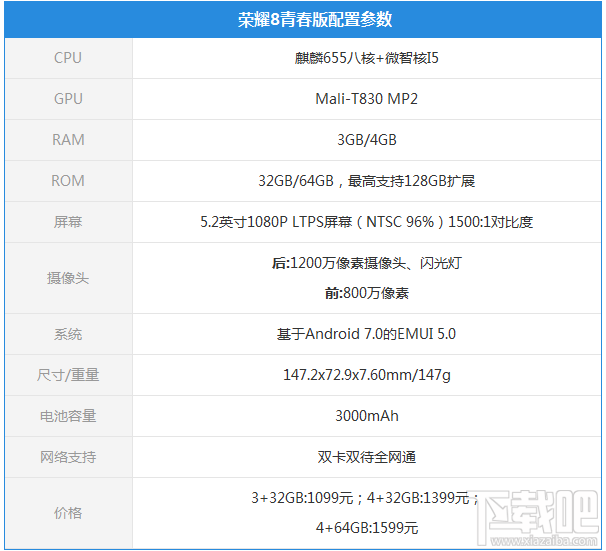Click the value 麒麟655八核+微智核I5
The image size is (606, 551).
pos(366,58)
